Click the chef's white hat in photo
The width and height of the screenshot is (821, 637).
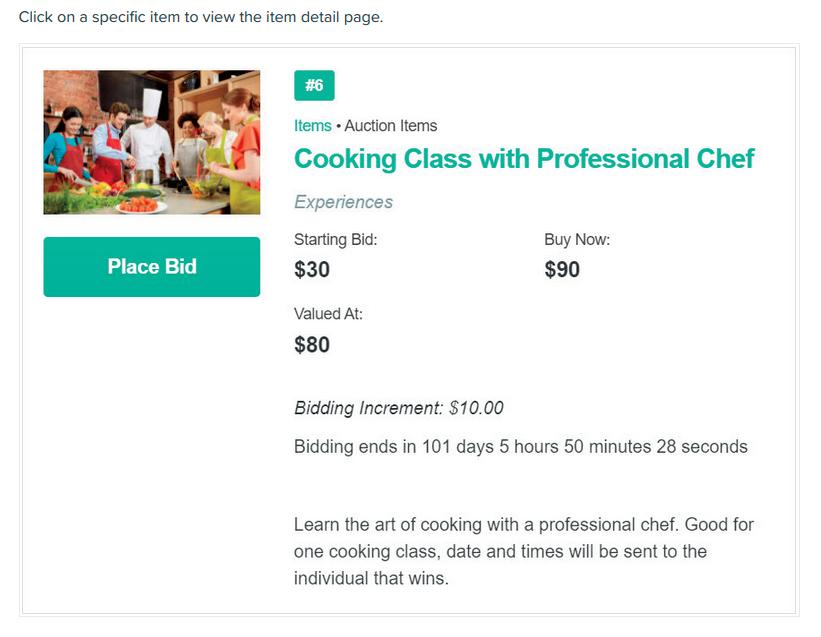pyautogui.click(x=152, y=103)
